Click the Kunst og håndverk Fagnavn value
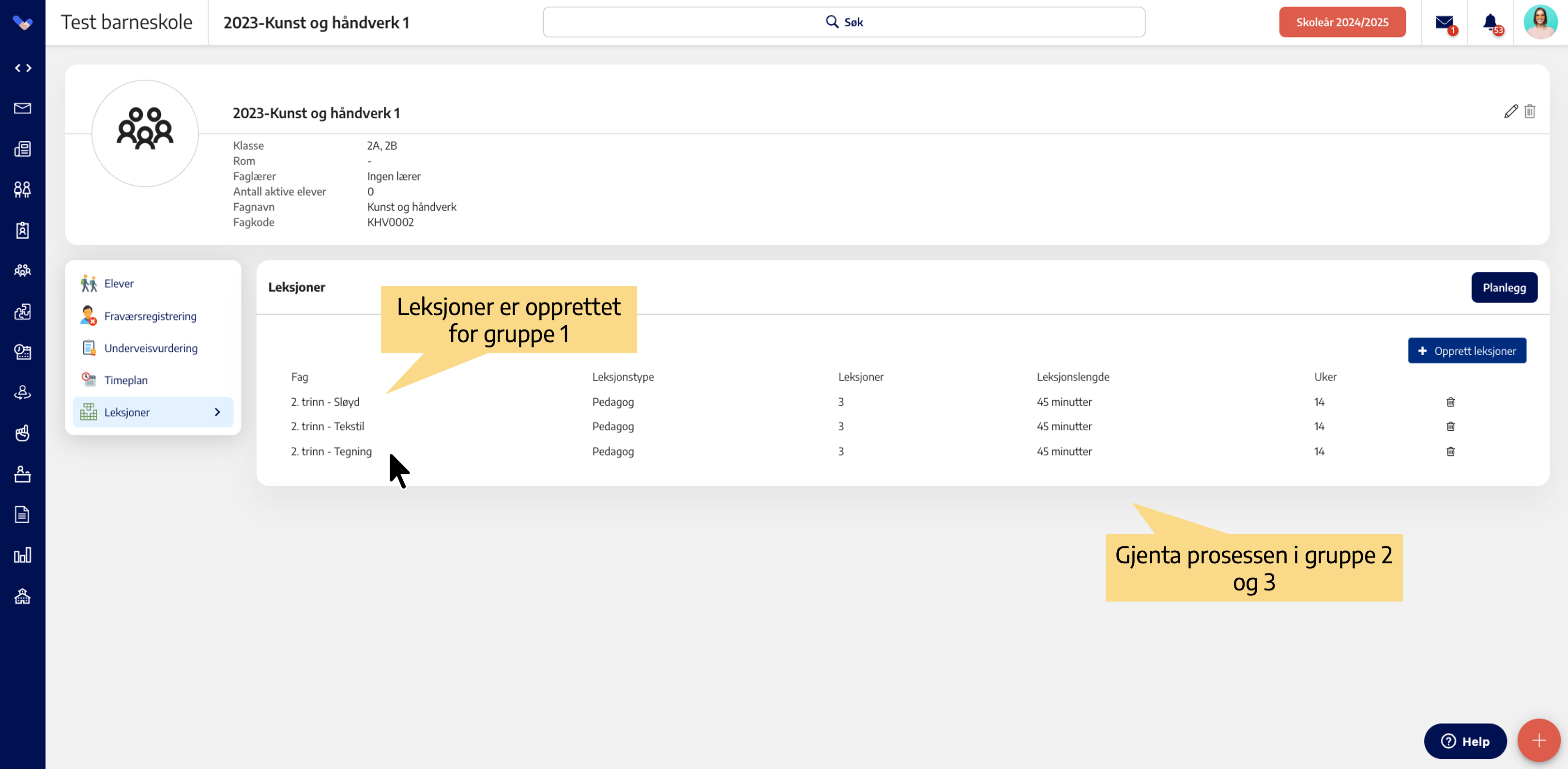The width and height of the screenshot is (1568, 769). coord(411,207)
